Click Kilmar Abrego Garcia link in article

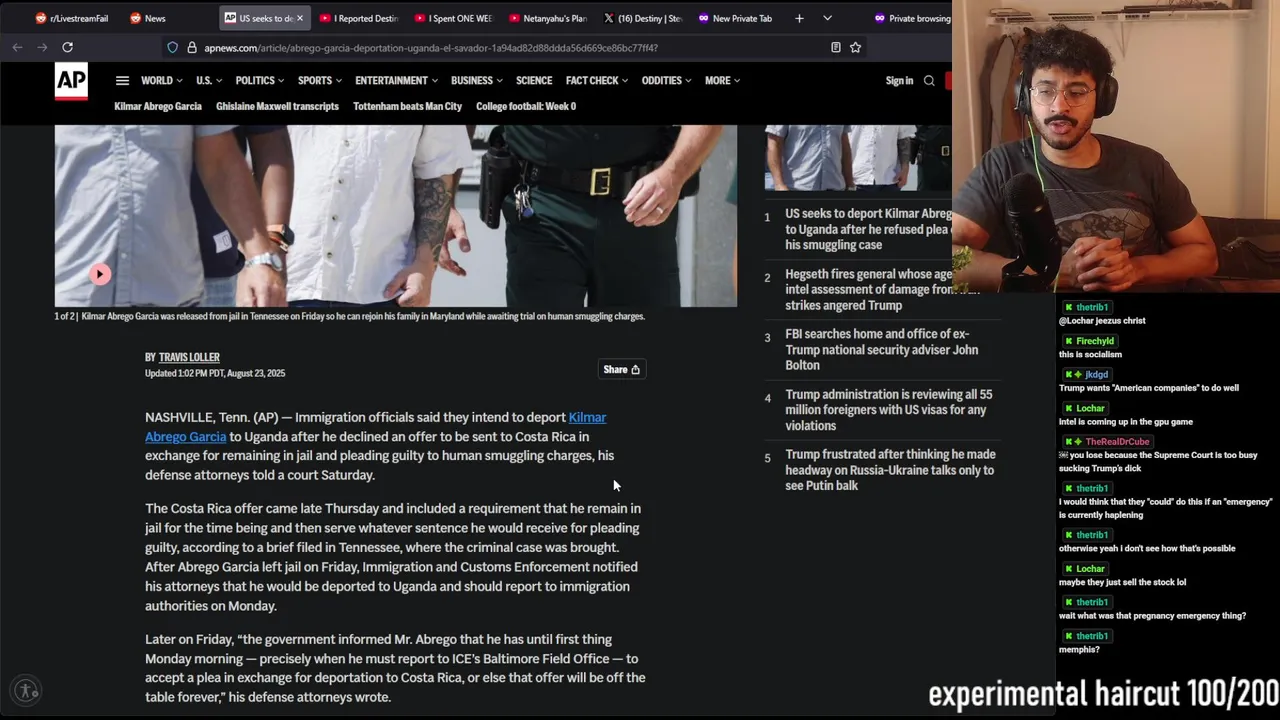coord(376,427)
